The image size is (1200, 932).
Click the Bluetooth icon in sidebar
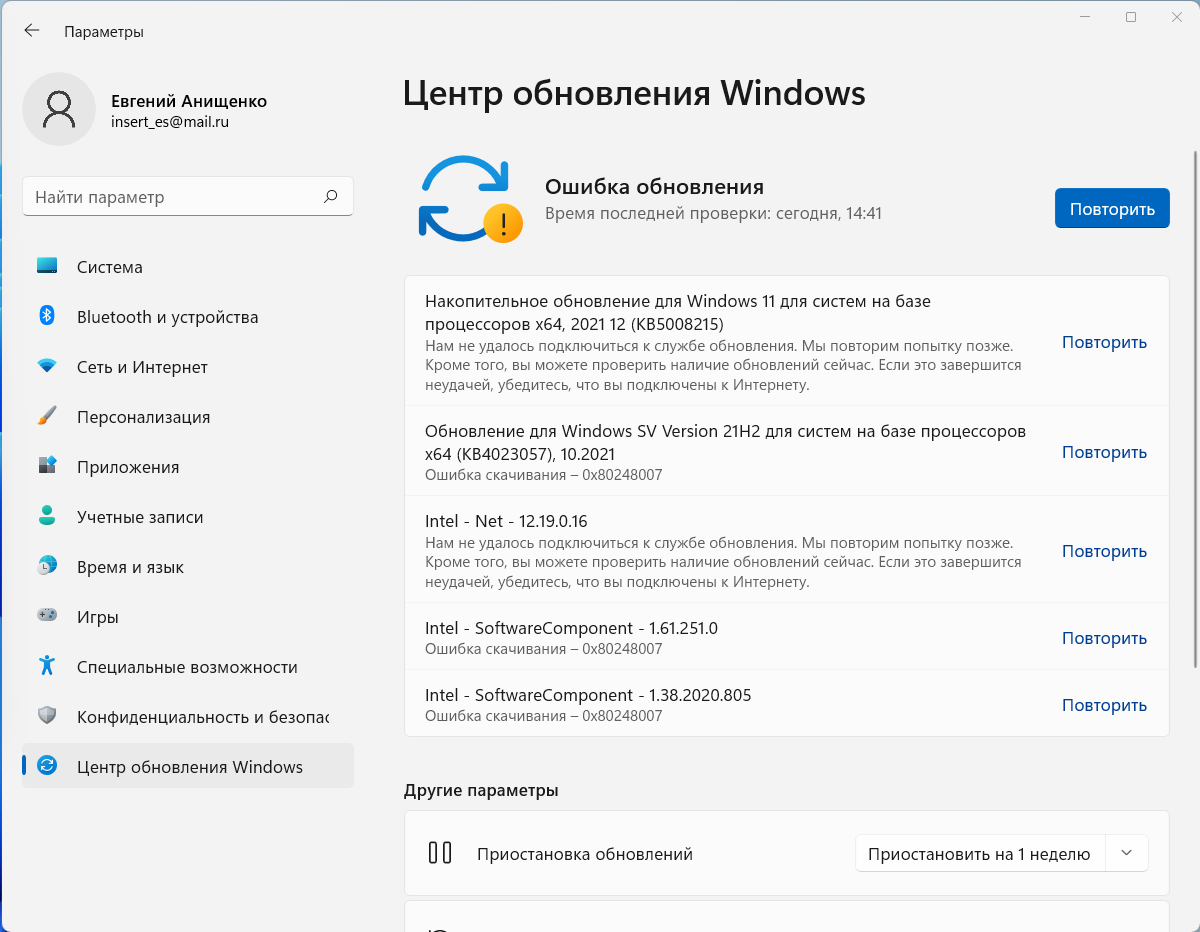[47, 316]
